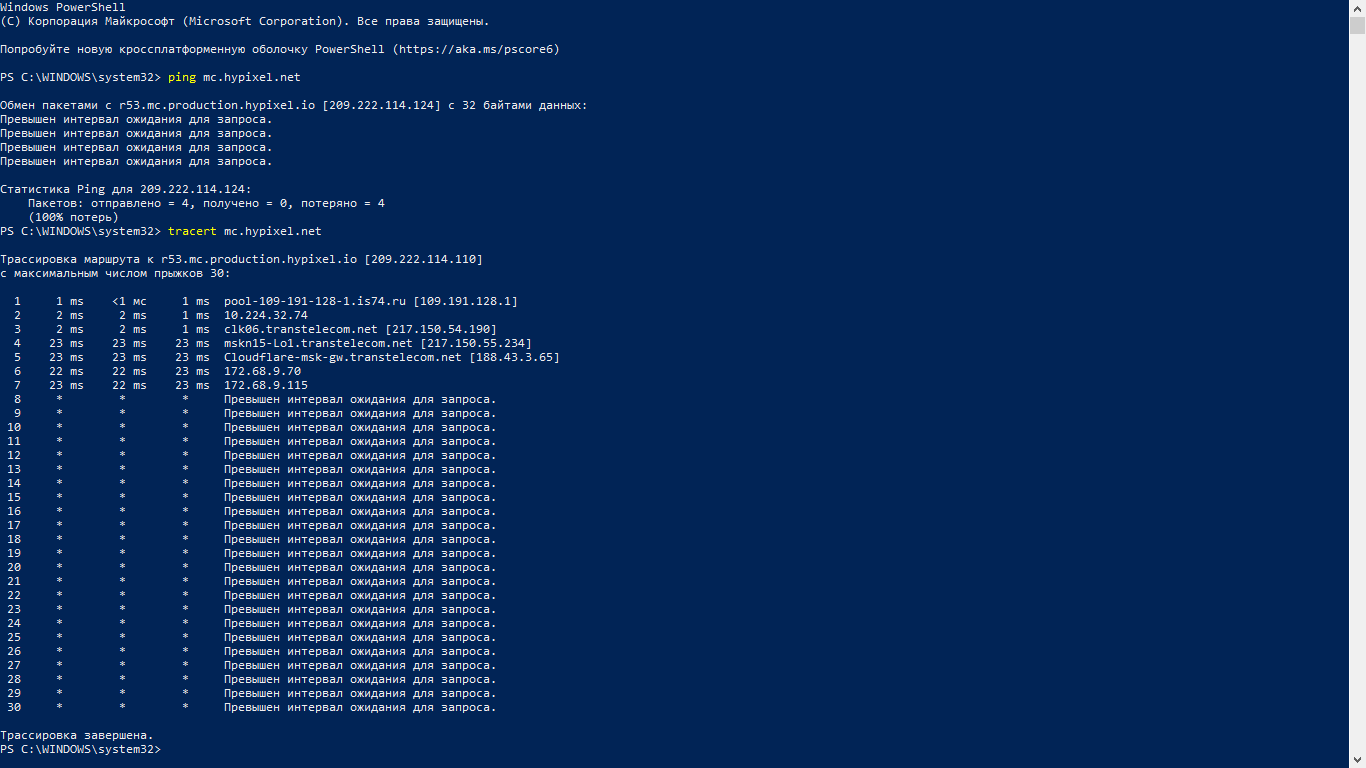
Task: Click Microsoft copyright line
Action: point(245,21)
